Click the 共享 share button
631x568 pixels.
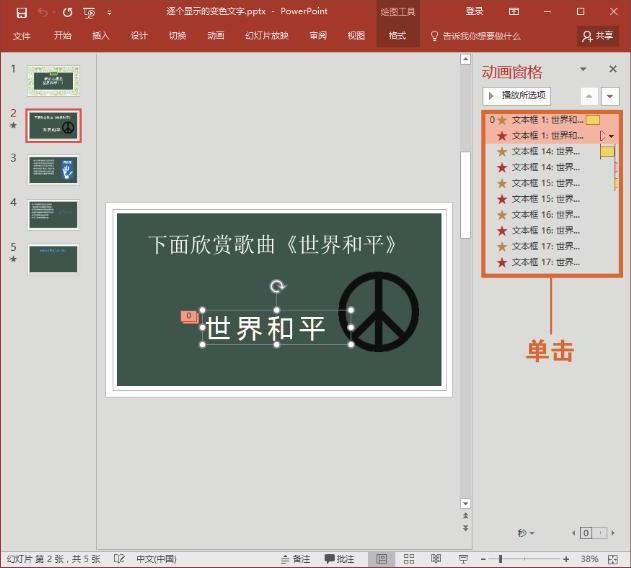(x=598, y=36)
